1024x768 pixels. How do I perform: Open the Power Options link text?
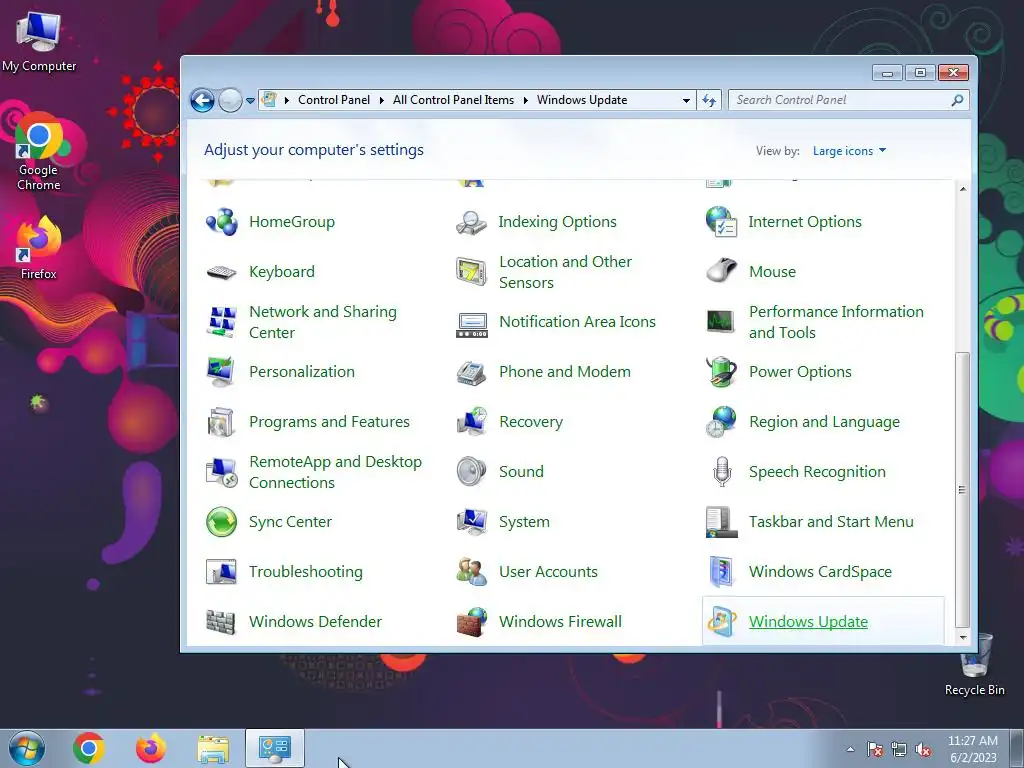[x=800, y=372]
